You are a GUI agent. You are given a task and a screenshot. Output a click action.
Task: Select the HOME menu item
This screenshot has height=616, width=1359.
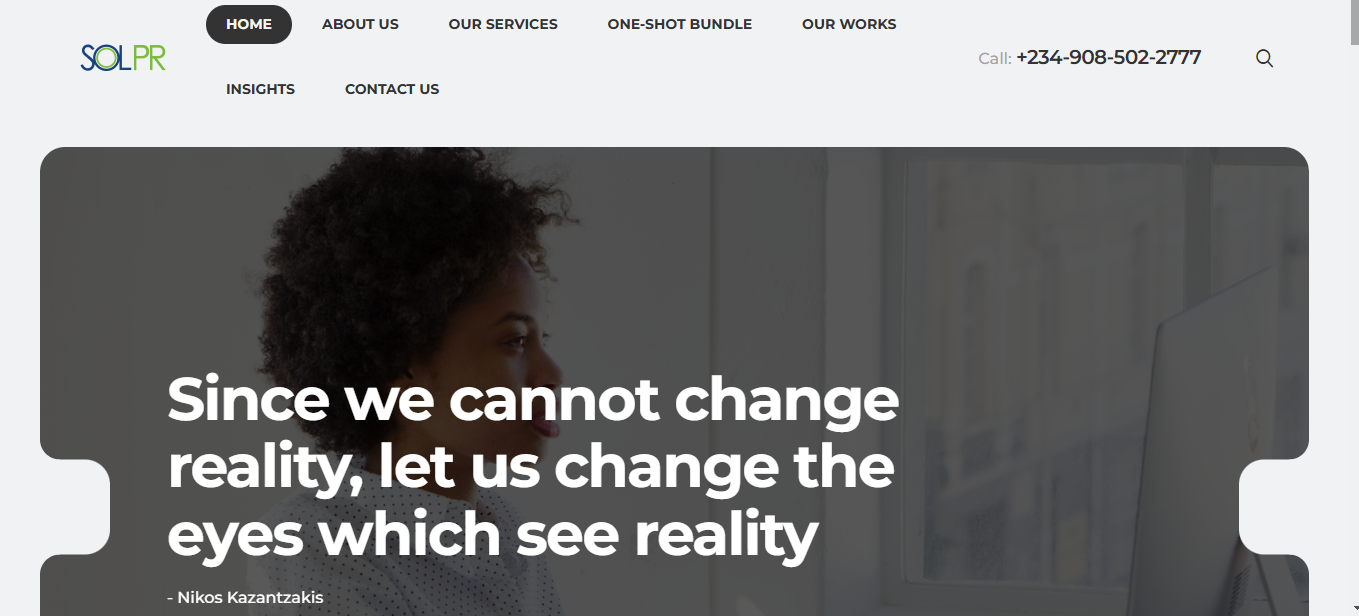pyautogui.click(x=249, y=24)
